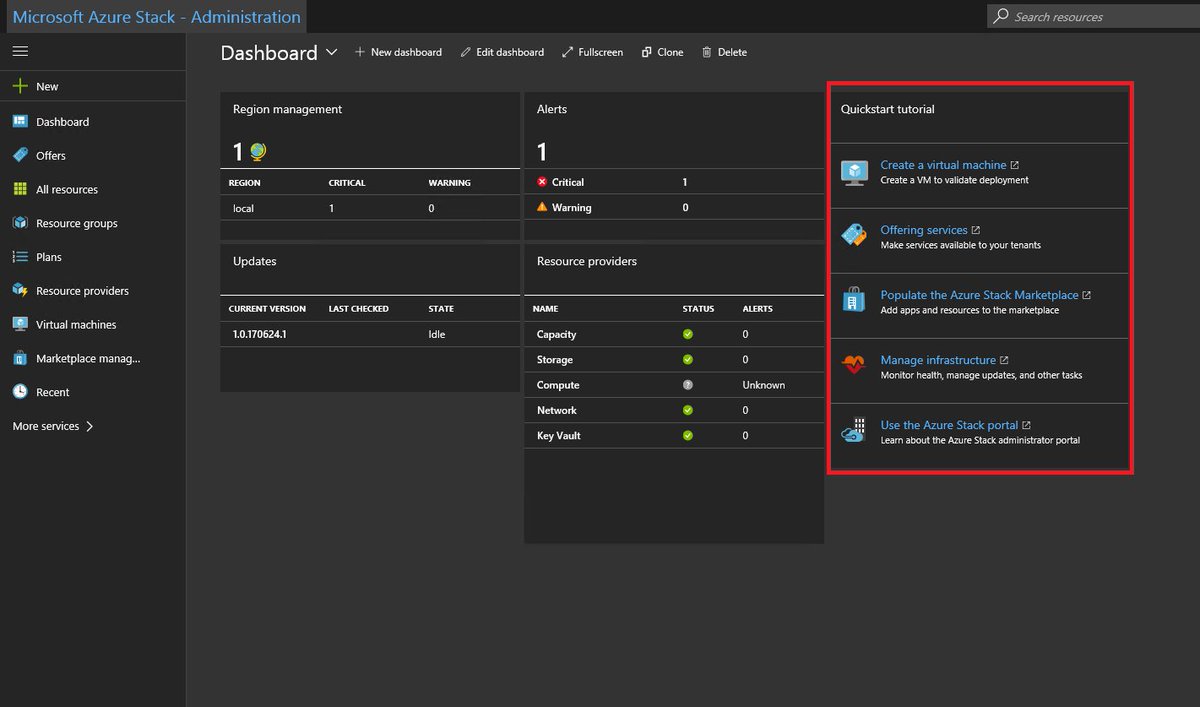Viewport: 1200px width, 707px height.
Task: Delete the current dashboard
Action: click(725, 52)
